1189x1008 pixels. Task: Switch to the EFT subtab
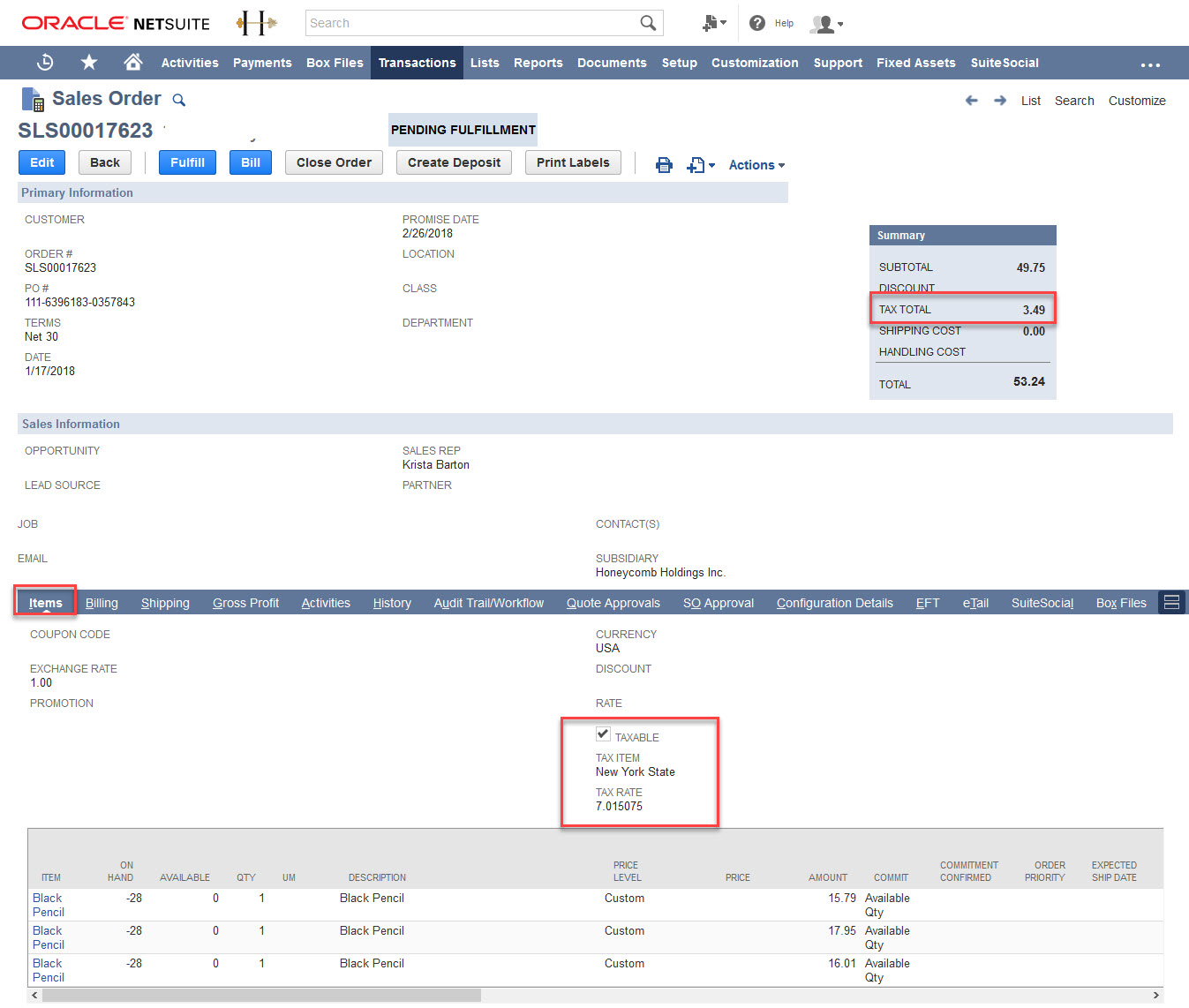(928, 603)
